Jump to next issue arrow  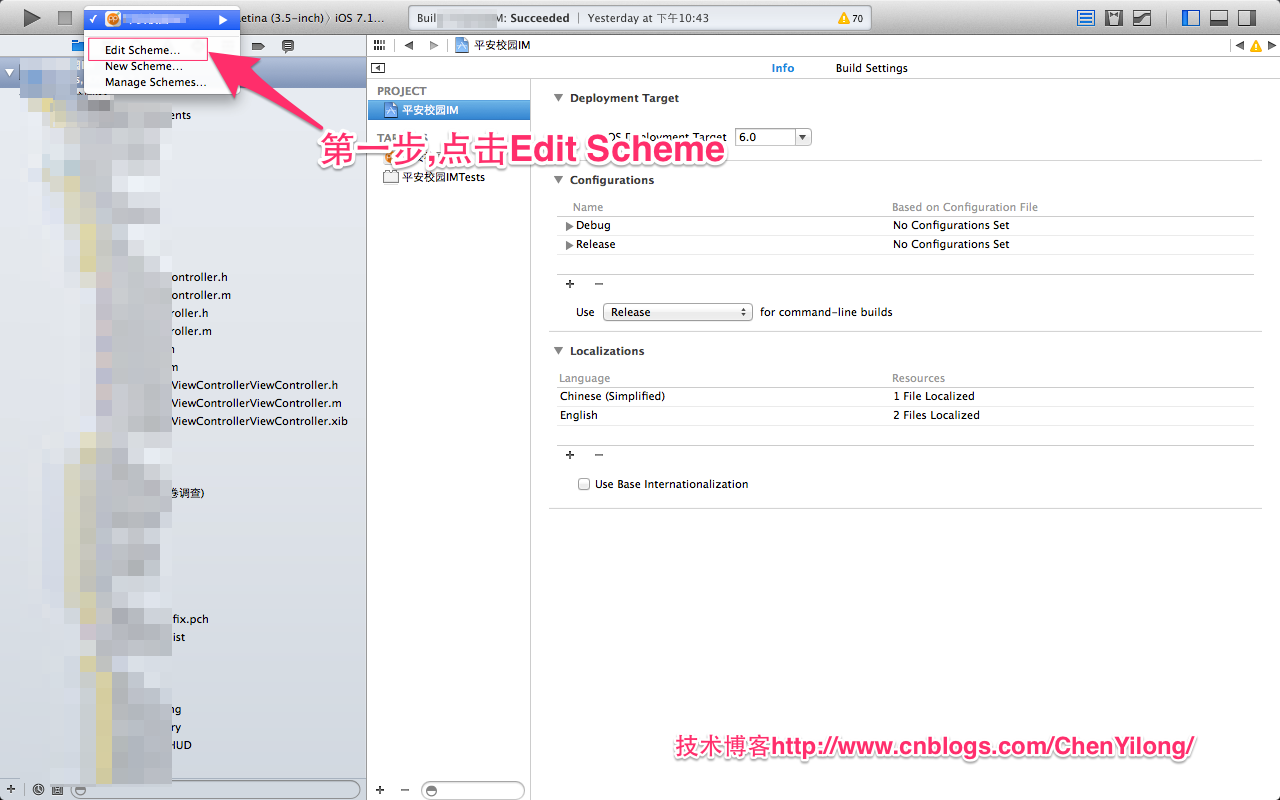pos(1270,45)
